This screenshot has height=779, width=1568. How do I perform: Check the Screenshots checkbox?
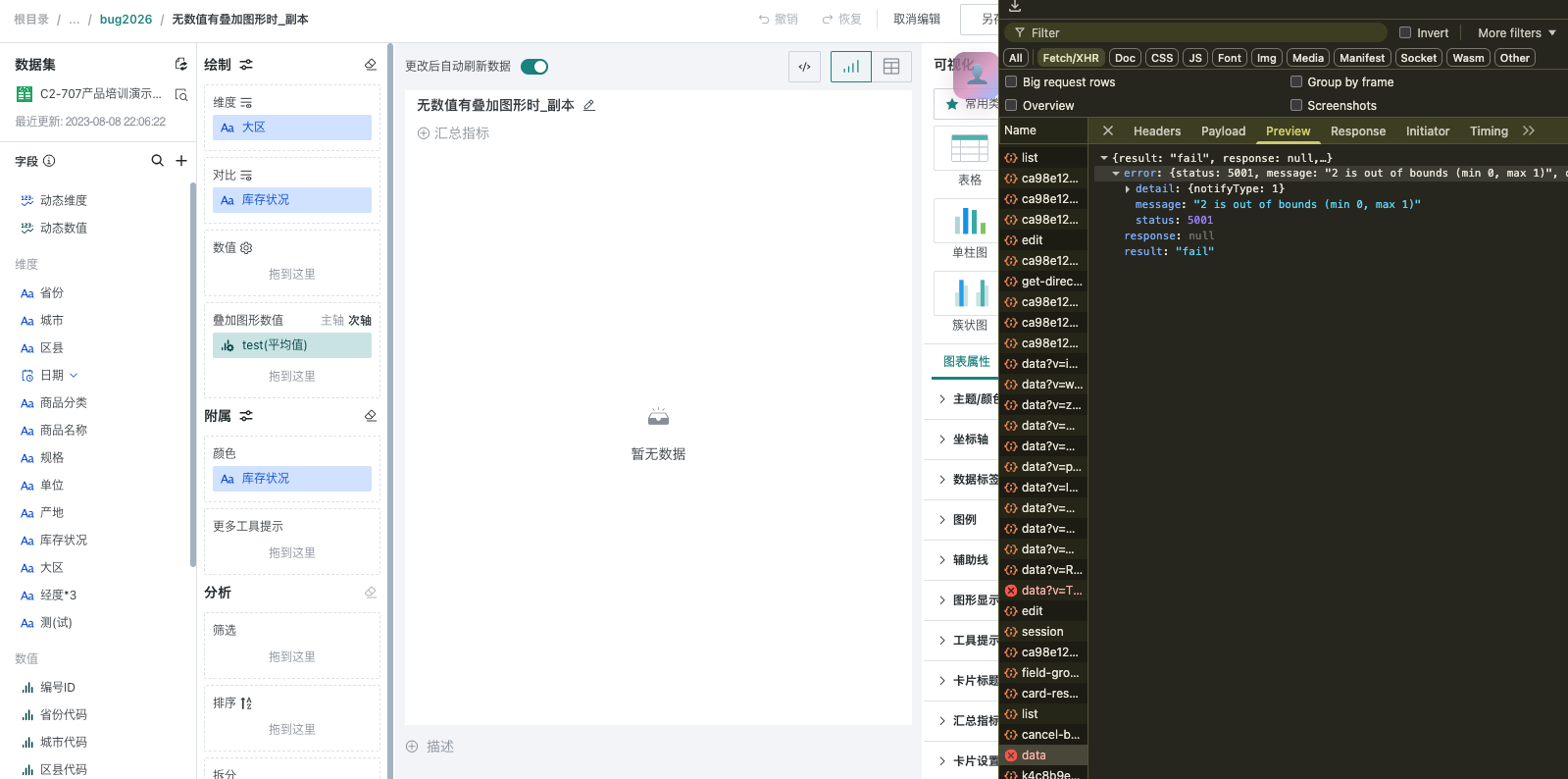(1296, 105)
